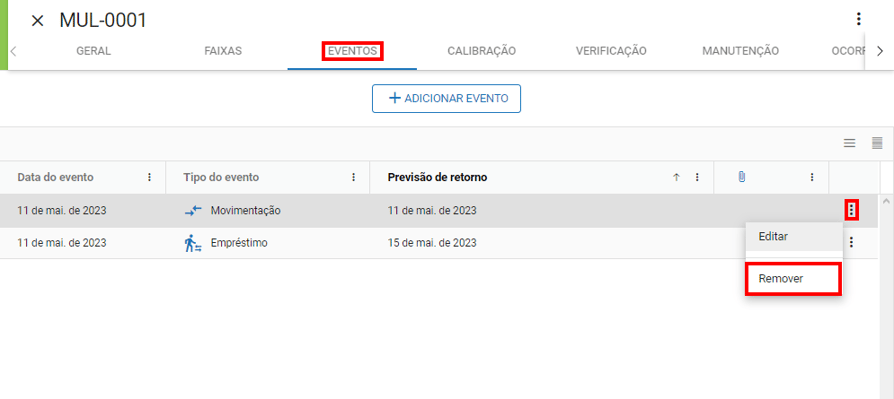Screen dimensions: 894x399
Task: Click the MUL-0001 title text
Action: coord(103,21)
